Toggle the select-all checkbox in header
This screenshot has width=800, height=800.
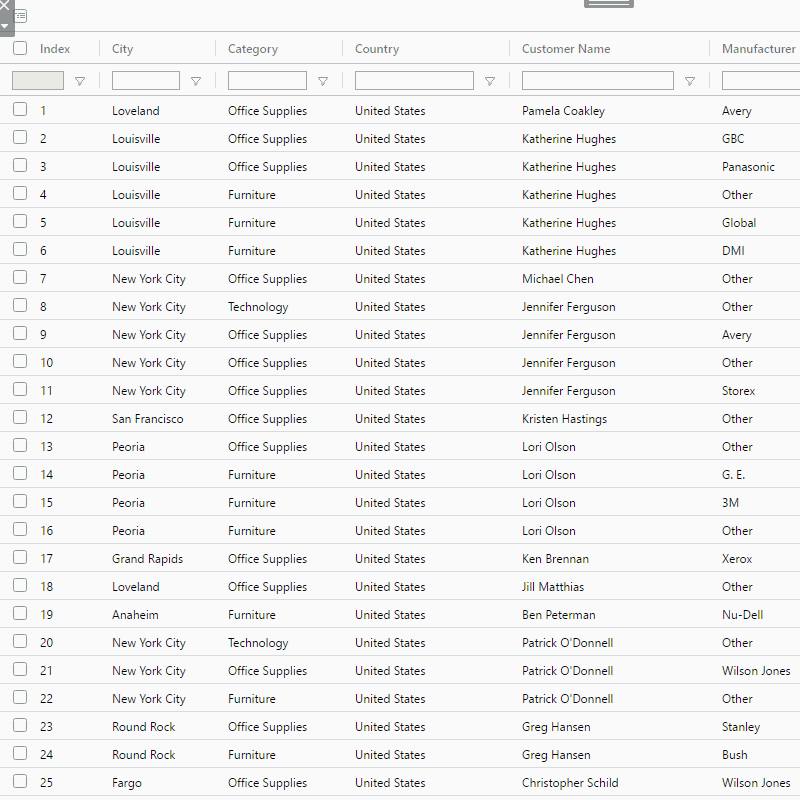pos(20,48)
